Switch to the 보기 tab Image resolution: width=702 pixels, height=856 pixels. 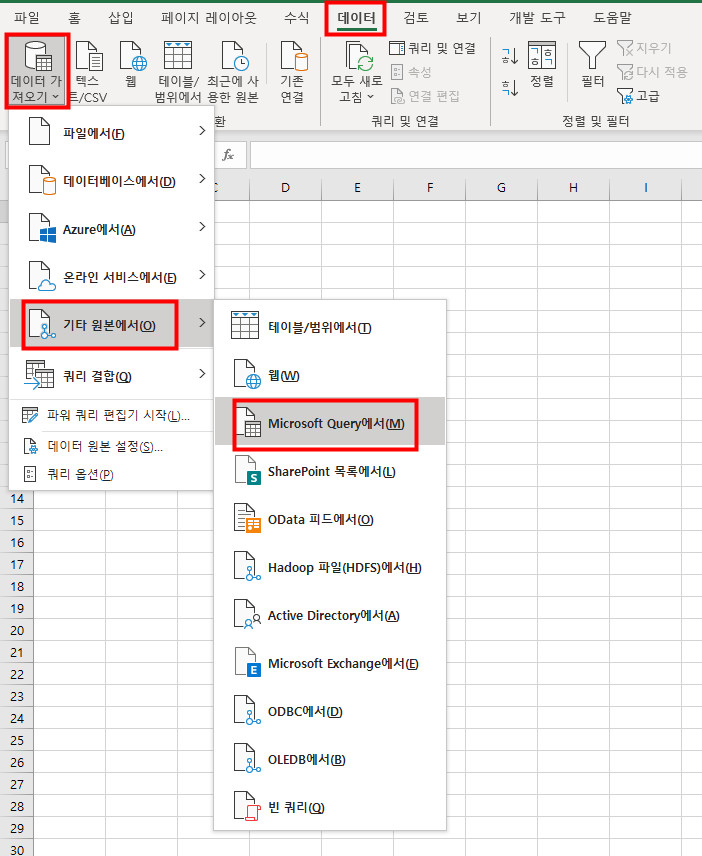(x=468, y=18)
